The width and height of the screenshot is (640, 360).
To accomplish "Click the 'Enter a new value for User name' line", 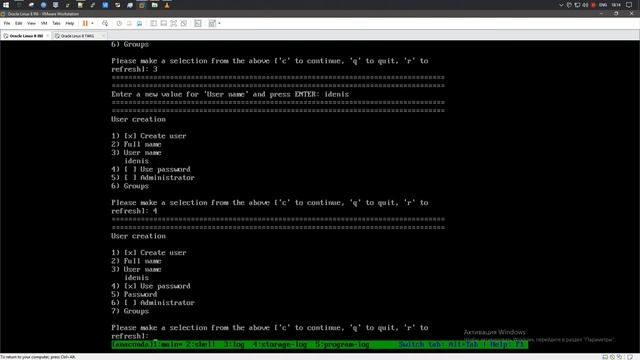I will pyautogui.click(x=230, y=94).
